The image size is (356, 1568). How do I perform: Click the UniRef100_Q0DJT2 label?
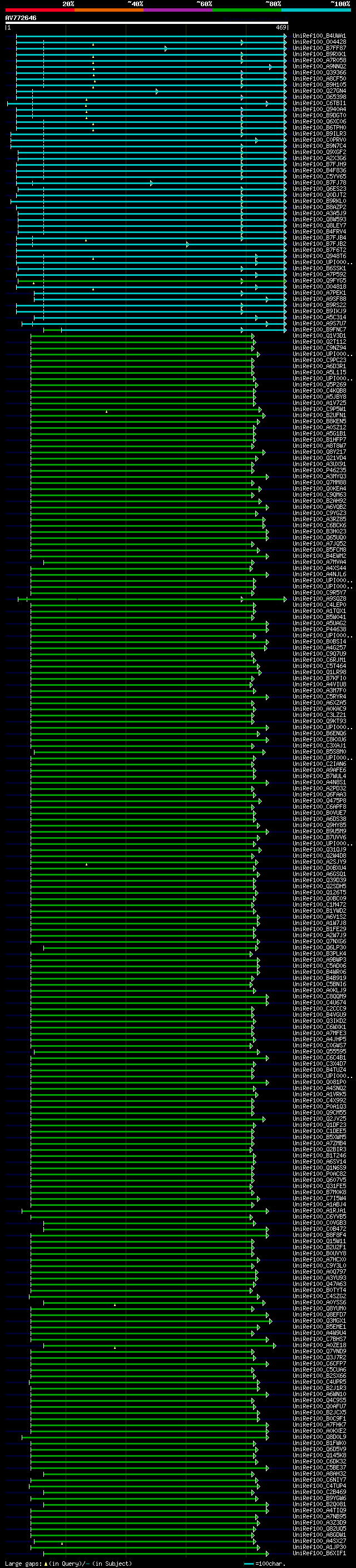click(x=319, y=195)
